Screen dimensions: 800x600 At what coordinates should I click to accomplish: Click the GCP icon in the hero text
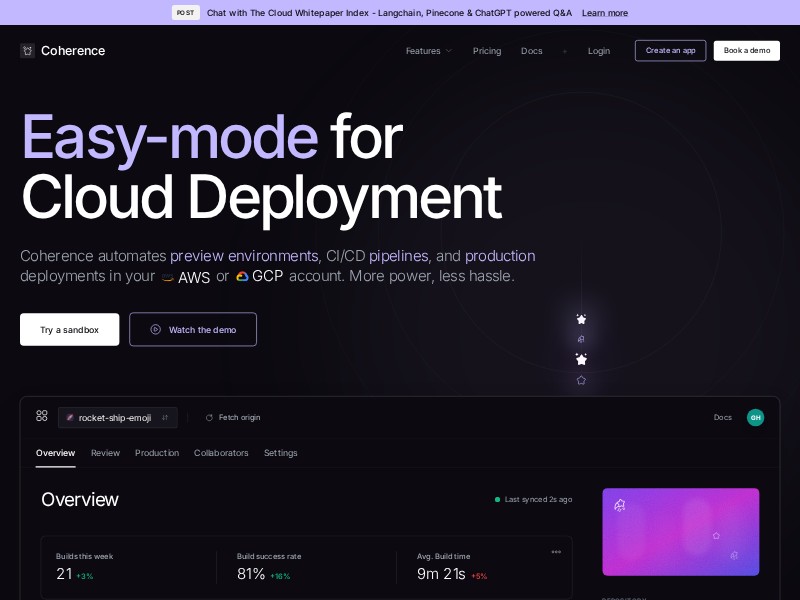(x=242, y=276)
